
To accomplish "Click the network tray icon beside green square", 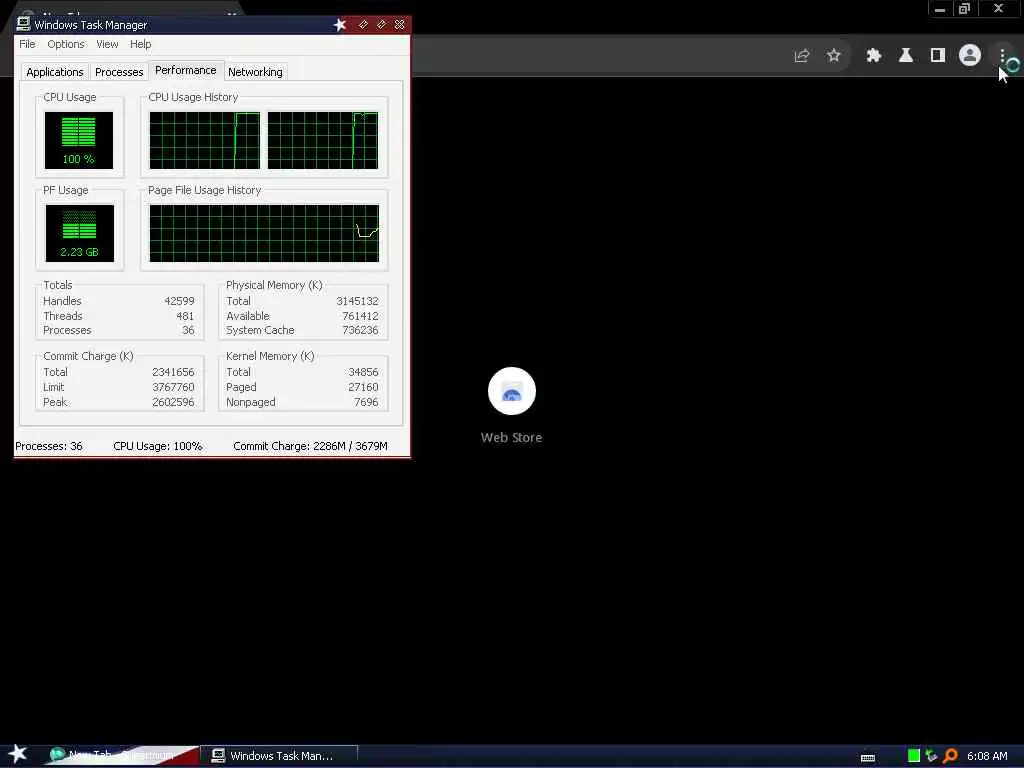I will (931, 756).
